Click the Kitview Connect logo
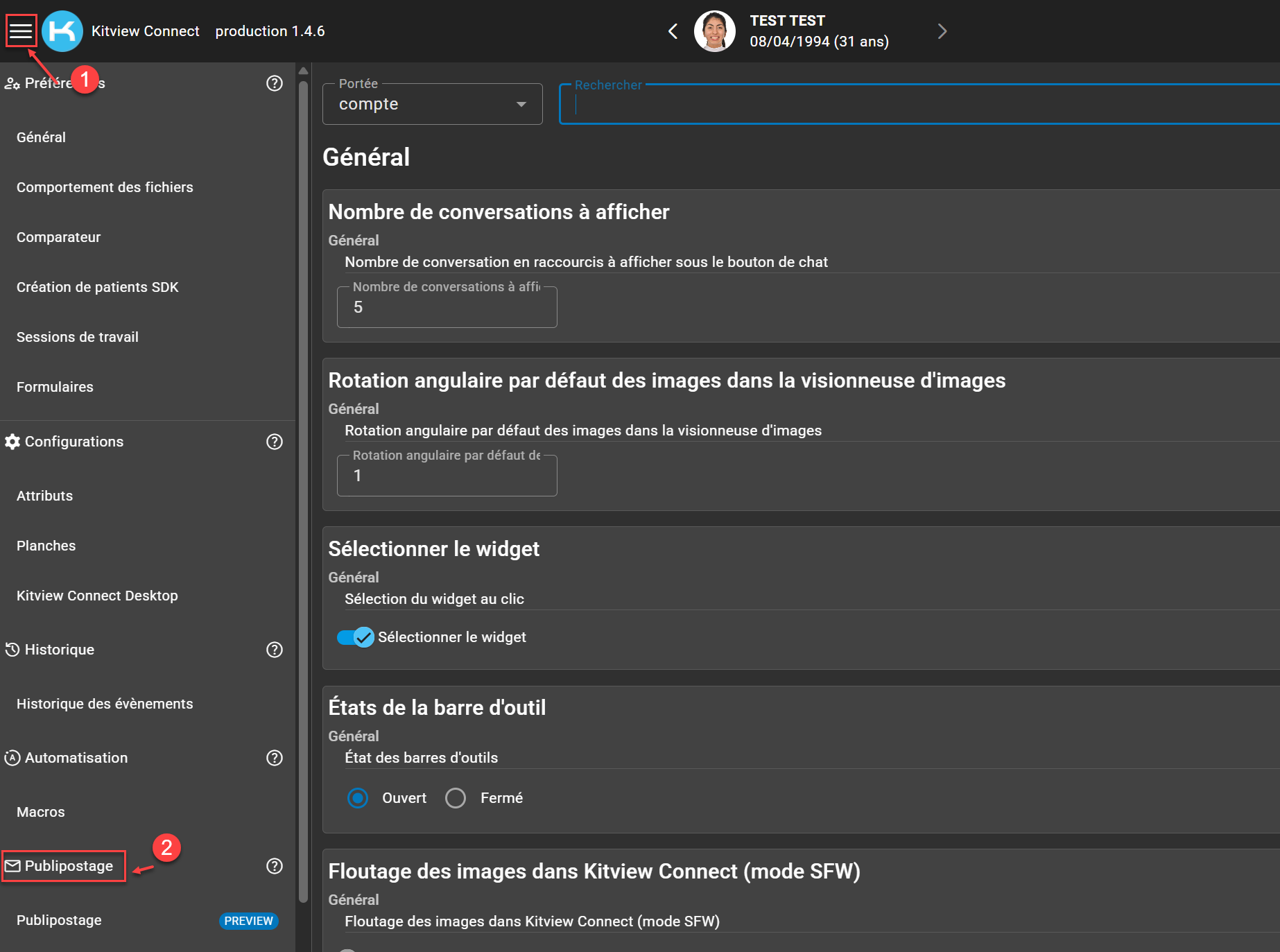This screenshot has height=952, width=1280. [62, 31]
